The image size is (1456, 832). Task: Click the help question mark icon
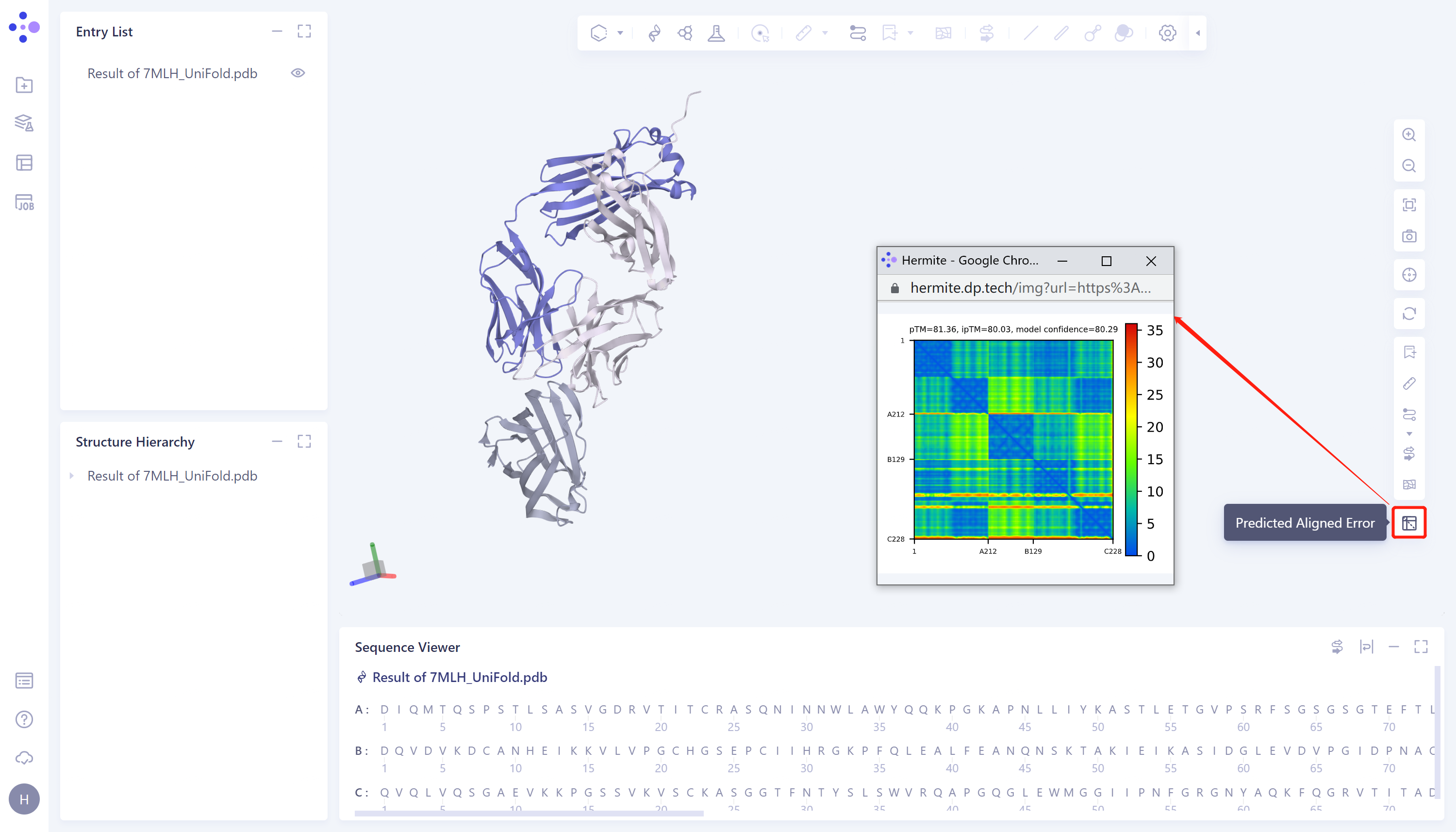click(x=24, y=719)
